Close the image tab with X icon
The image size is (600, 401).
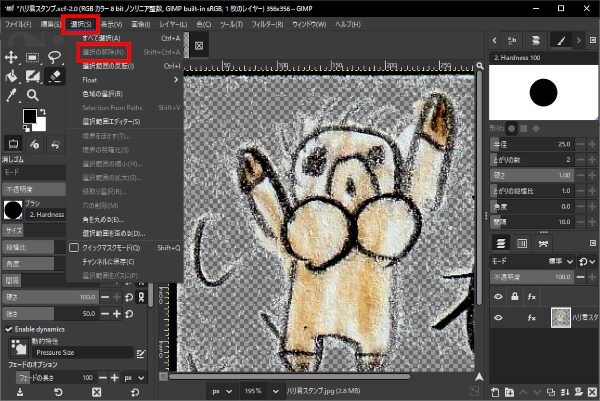click(x=199, y=46)
